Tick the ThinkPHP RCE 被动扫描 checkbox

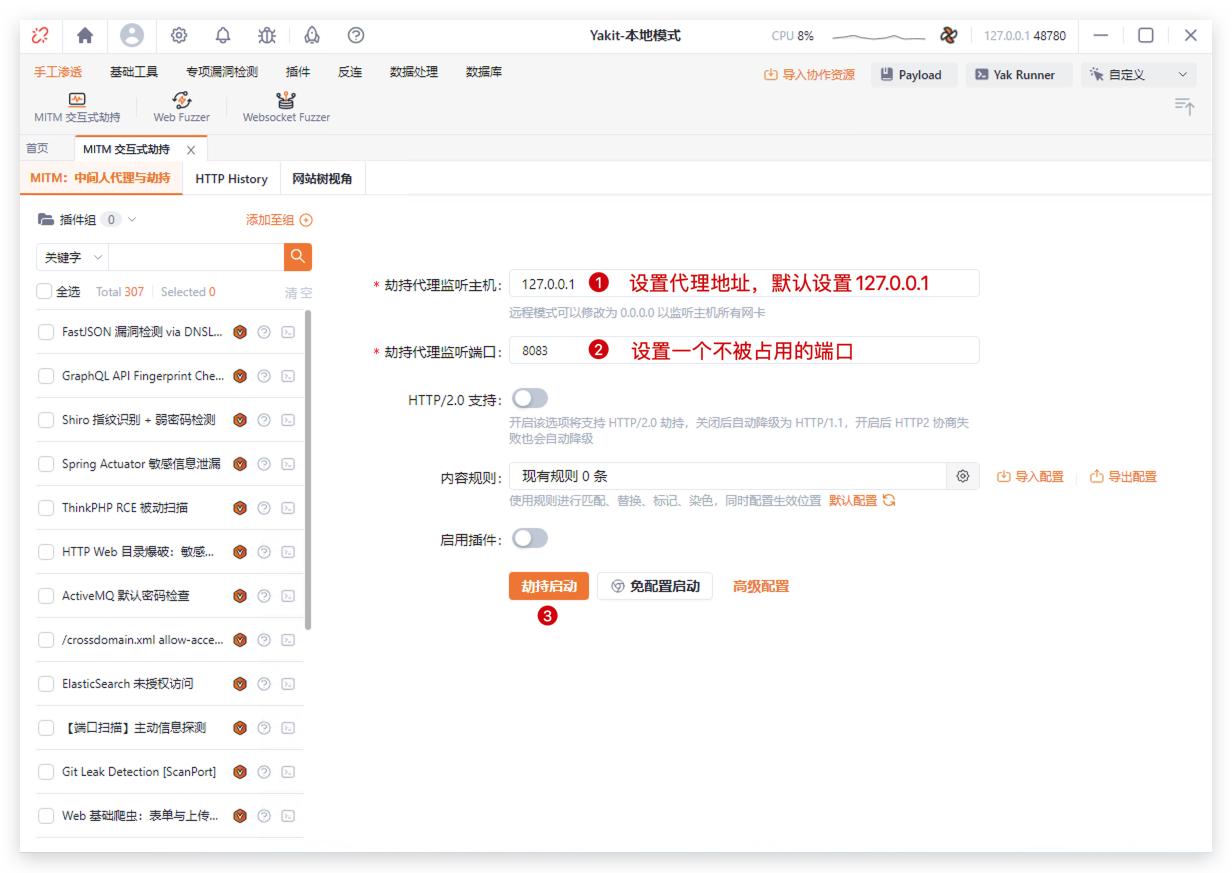pyautogui.click(x=46, y=508)
